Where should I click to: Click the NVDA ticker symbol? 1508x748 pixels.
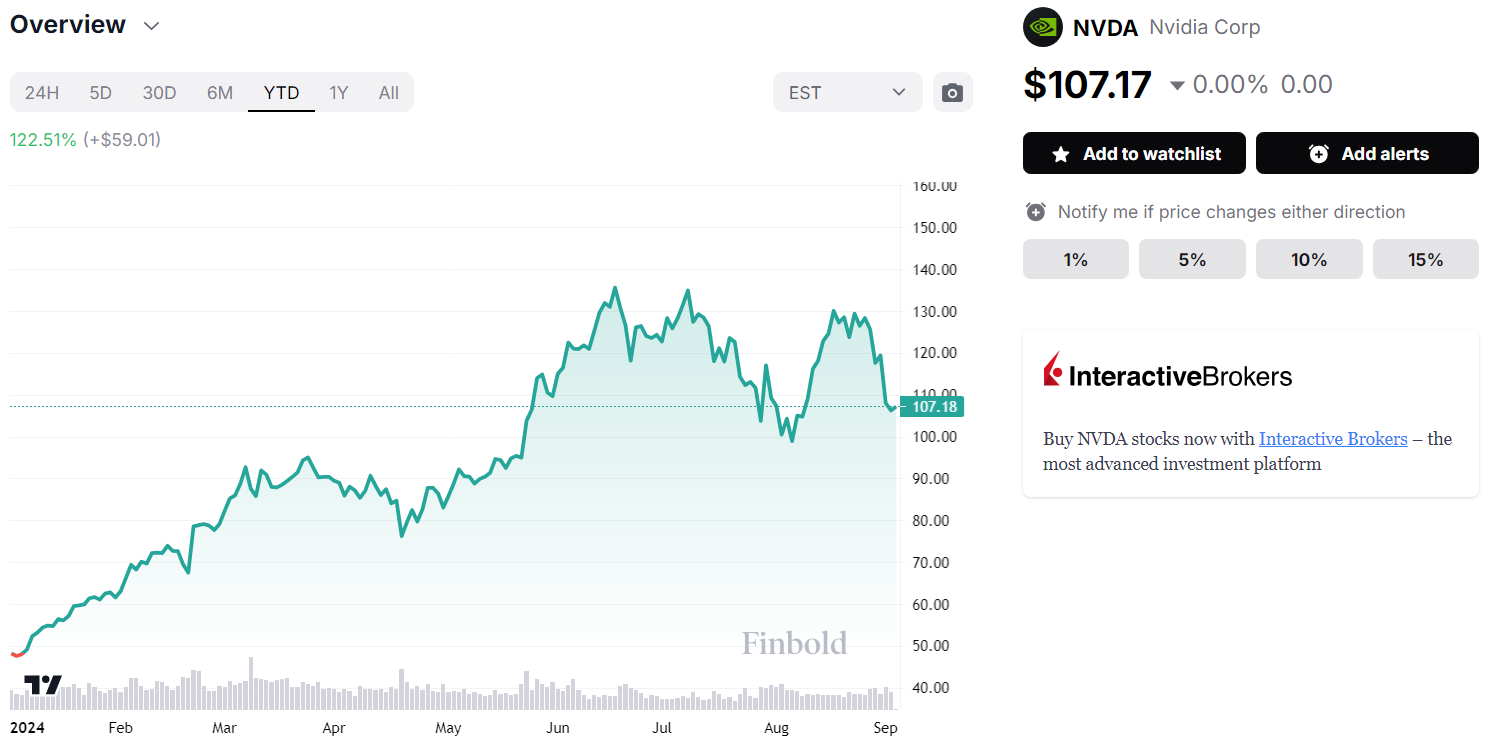click(1105, 28)
